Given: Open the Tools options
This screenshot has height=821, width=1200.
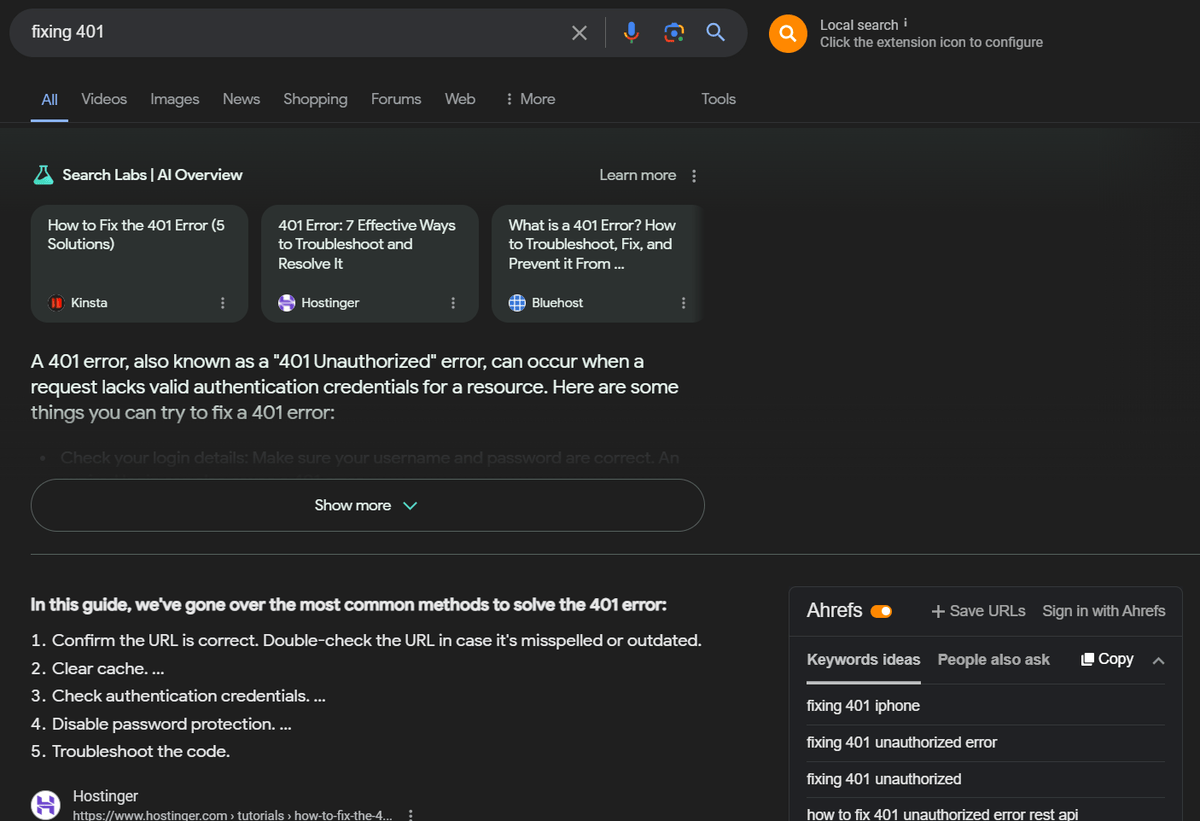Looking at the screenshot, I should pos(719,99).
